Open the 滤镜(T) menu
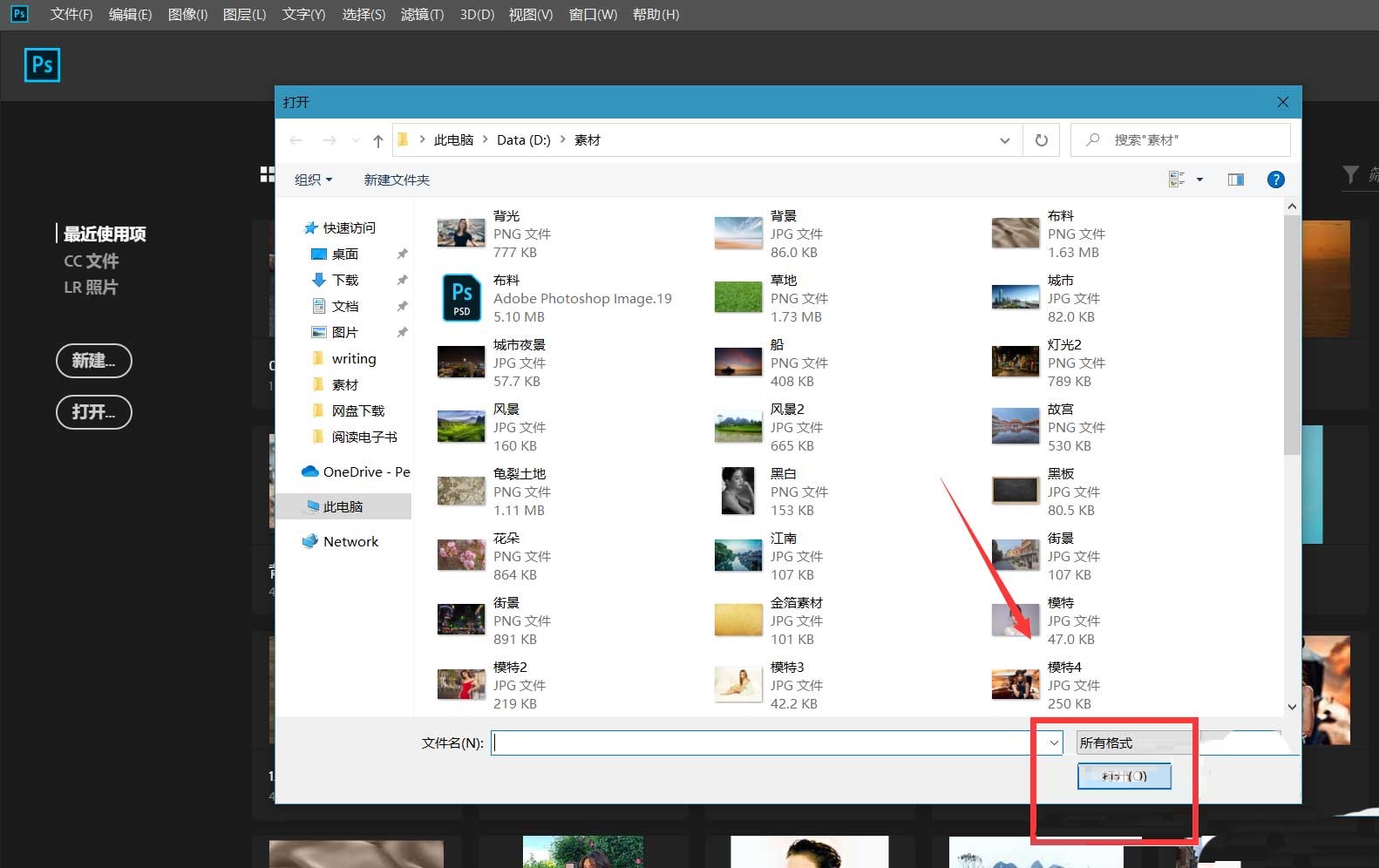Screen dimensions: 1379x868 [x=422, y=15]
